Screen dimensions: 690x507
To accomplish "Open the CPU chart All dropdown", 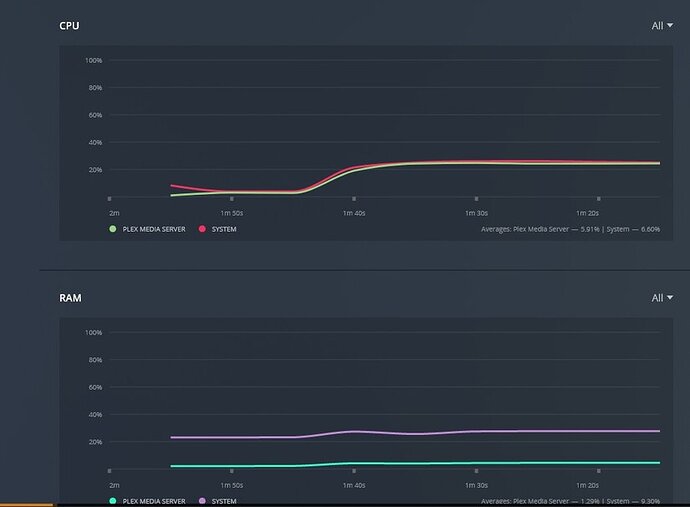I will click(x=662, y=26).
